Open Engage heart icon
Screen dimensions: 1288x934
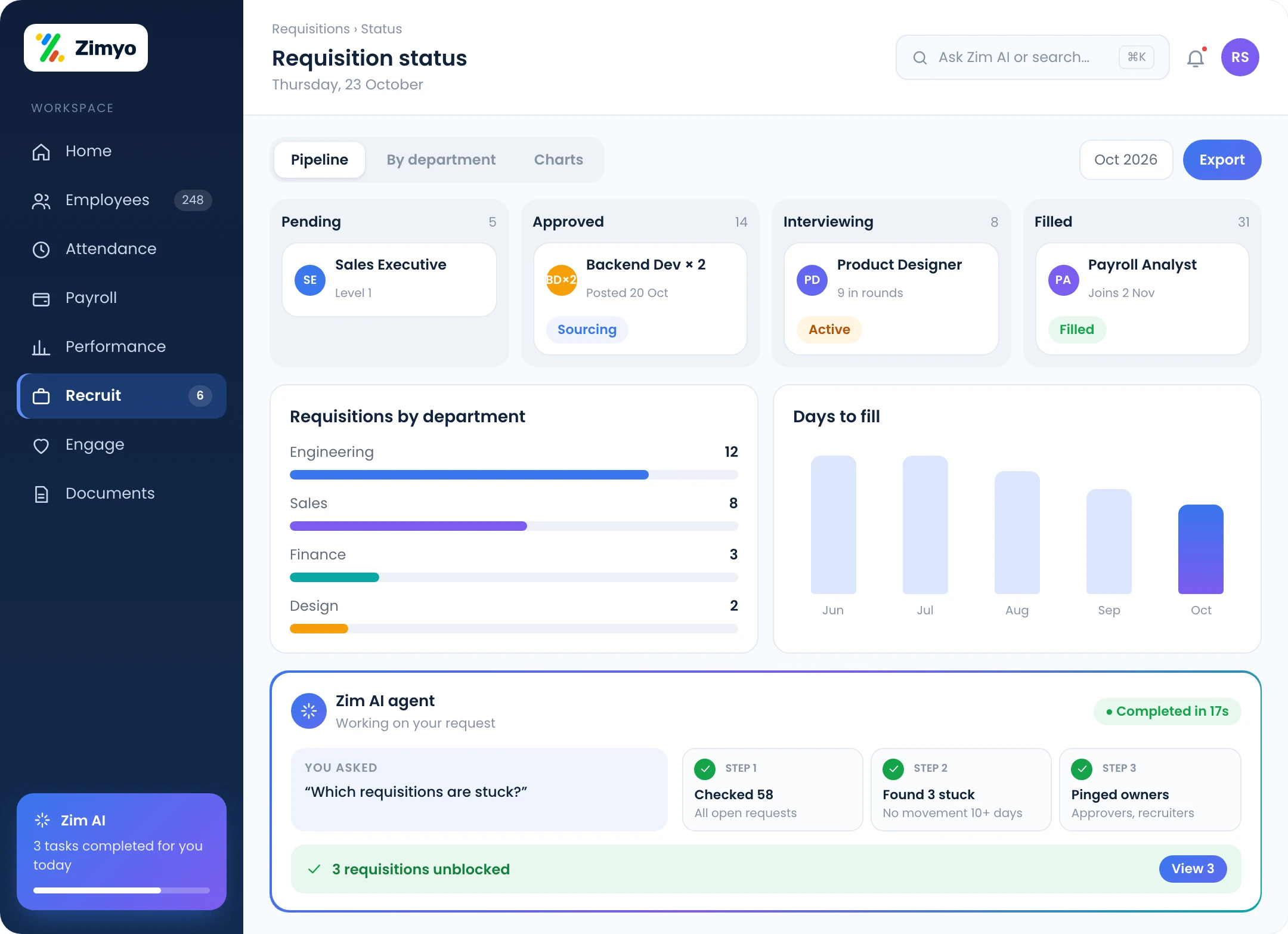(x=41, y=446)
